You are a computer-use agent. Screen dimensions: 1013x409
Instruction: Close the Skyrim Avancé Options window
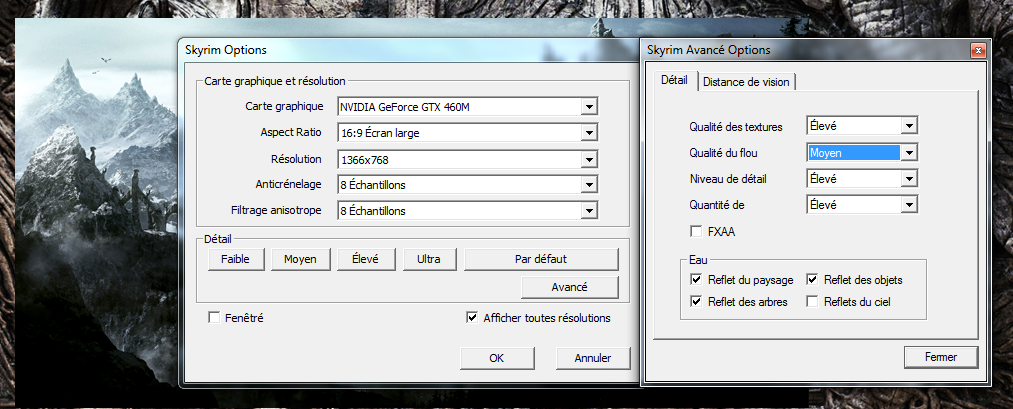tap(976, 50)
